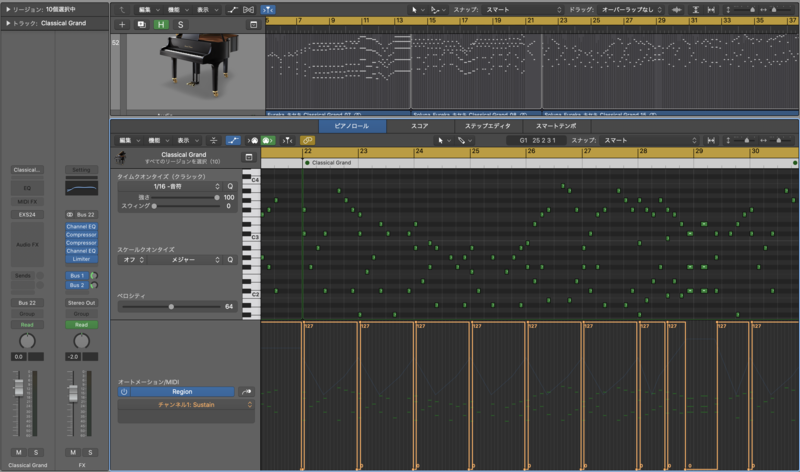Click the collapse mode icon in piano roll toolbar
Image resolution: width=800 pixels, height=472 pixels.
pos(214,140)
